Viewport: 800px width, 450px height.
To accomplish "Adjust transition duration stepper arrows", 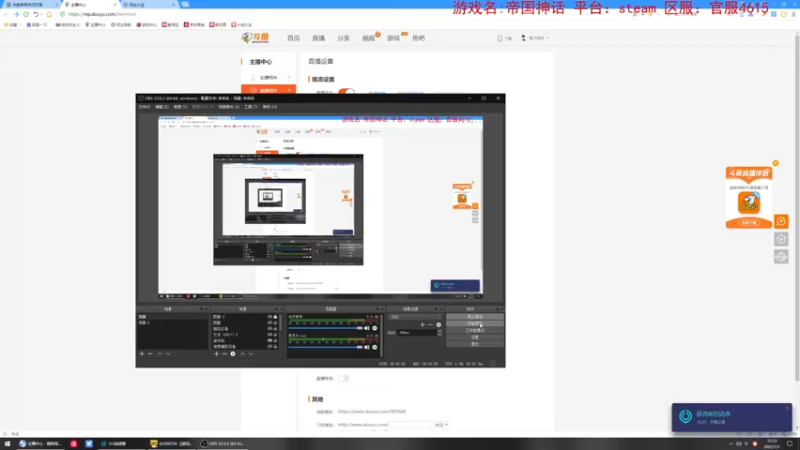I will coord(440,332).
